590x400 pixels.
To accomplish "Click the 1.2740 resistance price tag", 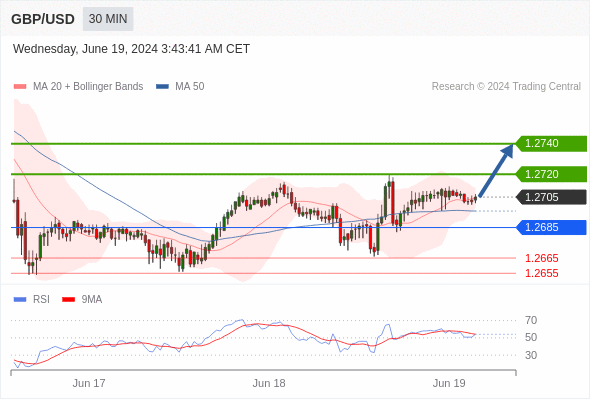I will (x=551, y=143).
